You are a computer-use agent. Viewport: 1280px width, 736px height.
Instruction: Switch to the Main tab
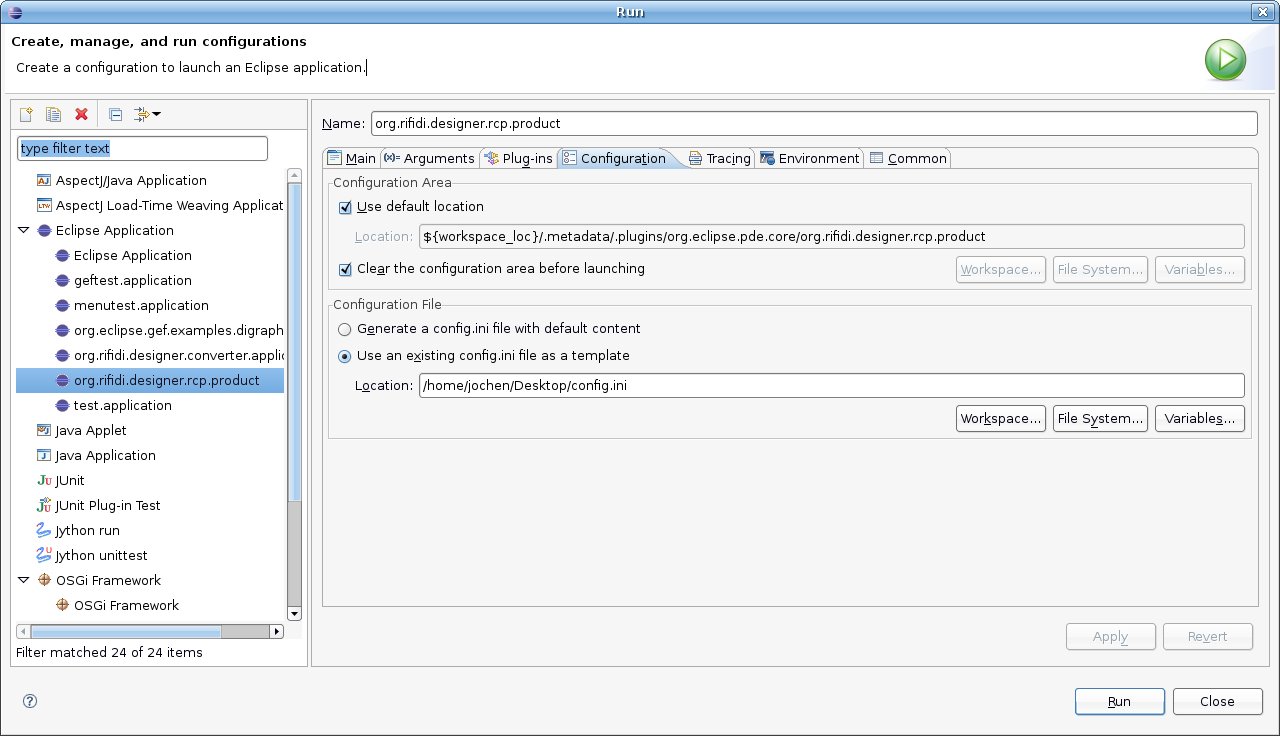[x=352, y=158]
